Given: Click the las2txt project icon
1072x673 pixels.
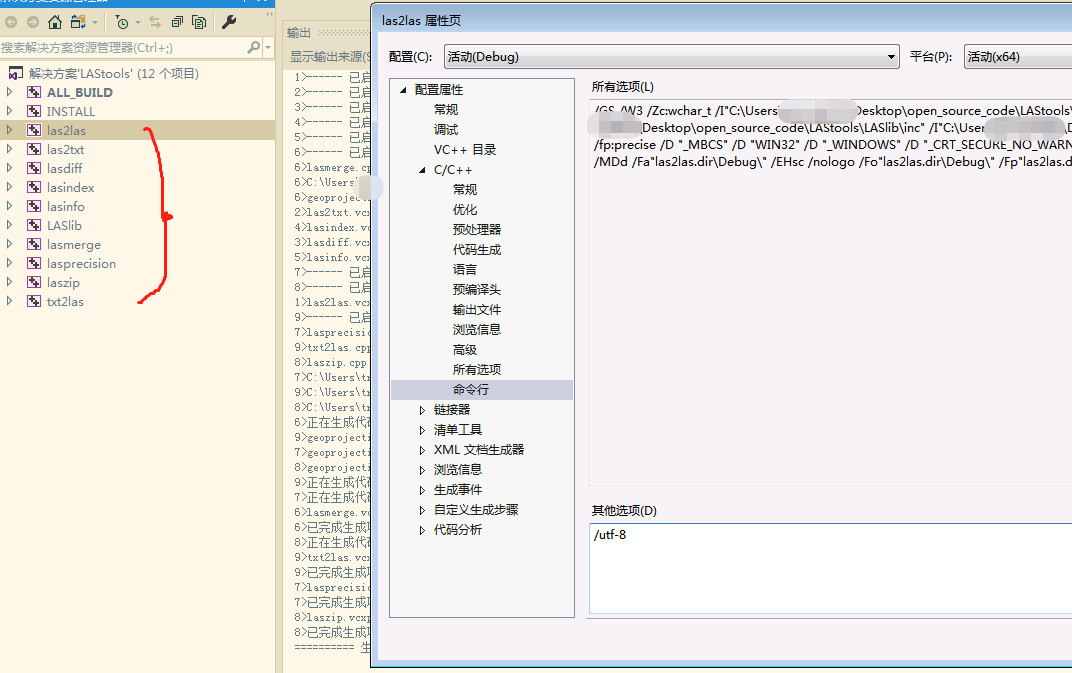Looking at the screenshot, I should (34, 149).
